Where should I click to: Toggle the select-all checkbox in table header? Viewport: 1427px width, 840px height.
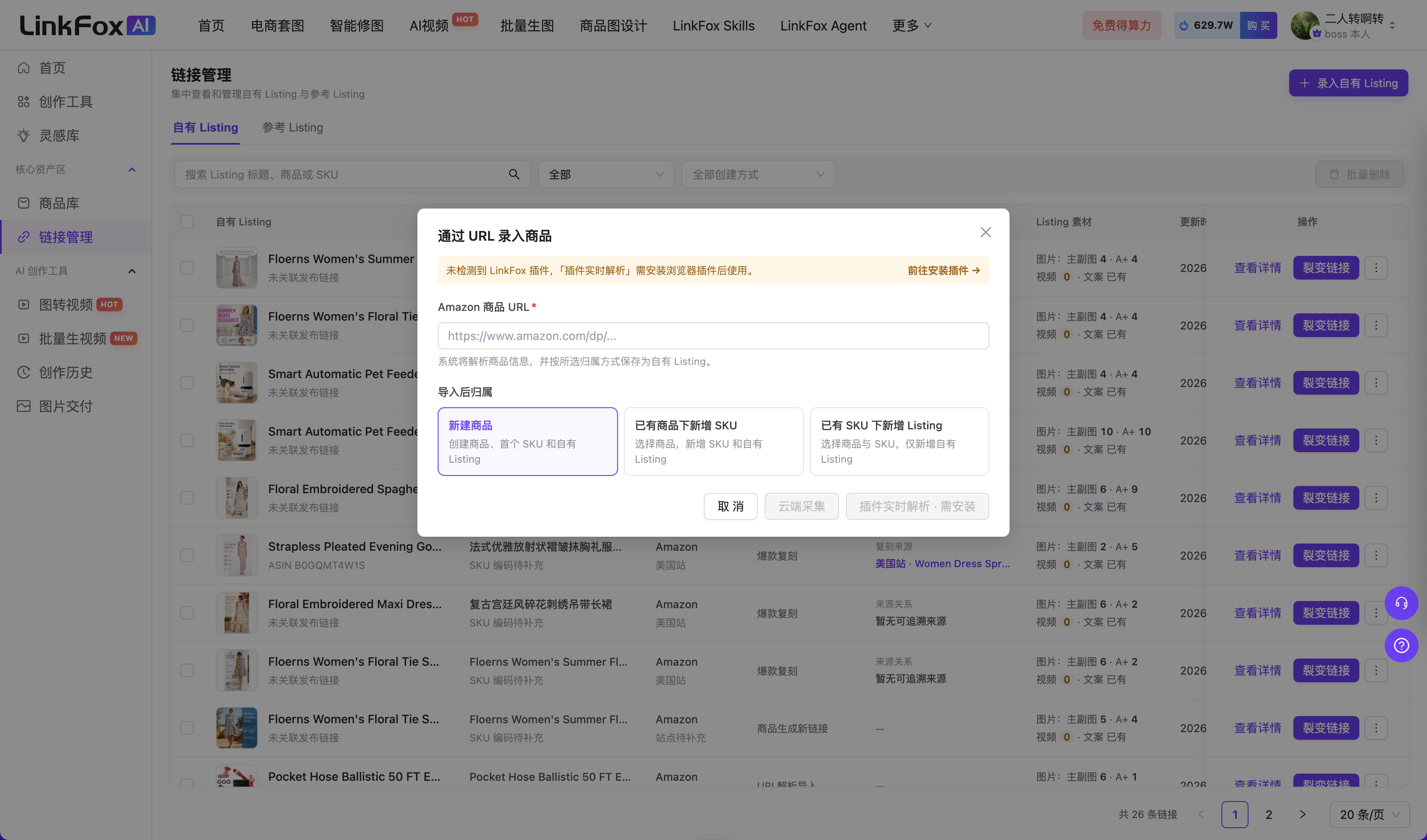pyautogui.click(x=187, y=222)
